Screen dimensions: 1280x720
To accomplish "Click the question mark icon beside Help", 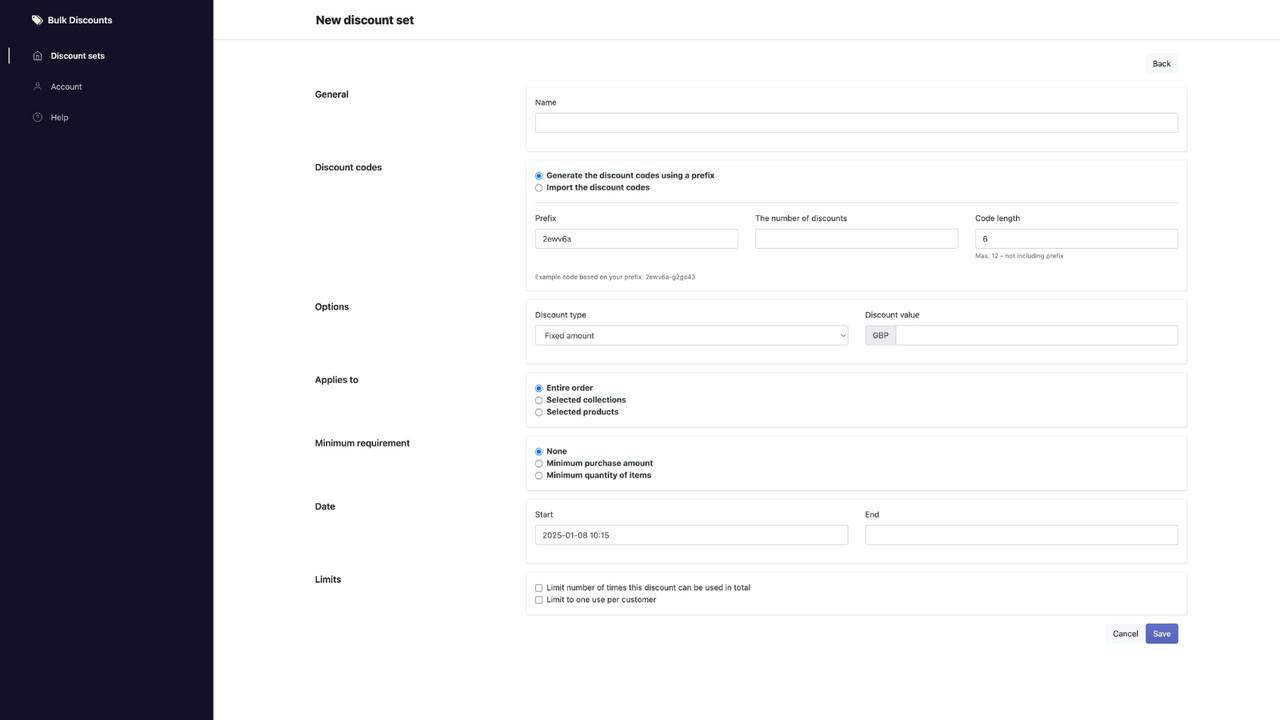I will coord(36,117).
